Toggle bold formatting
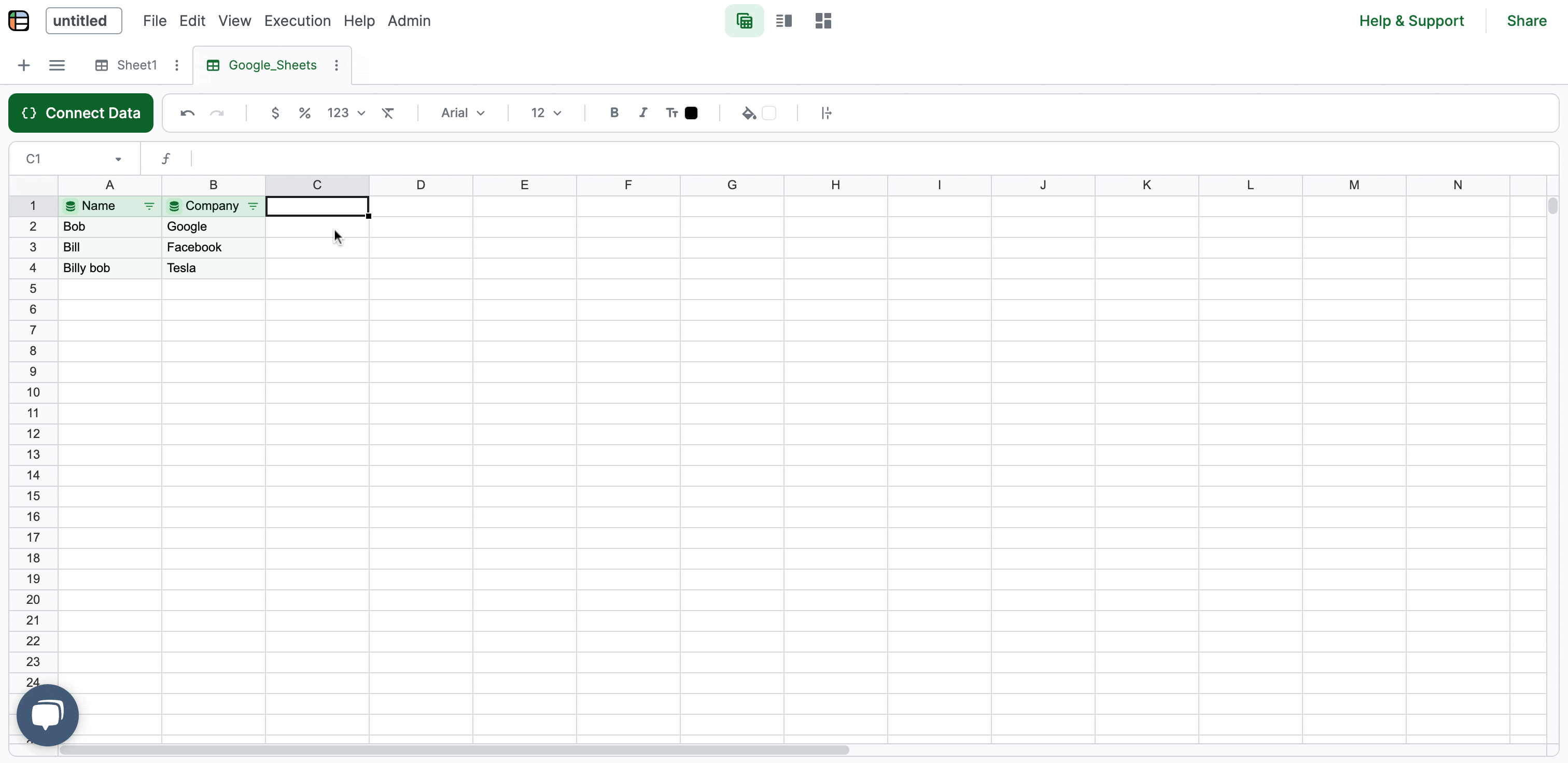This screenshot has width=1568, height=763. click(614, 112)
